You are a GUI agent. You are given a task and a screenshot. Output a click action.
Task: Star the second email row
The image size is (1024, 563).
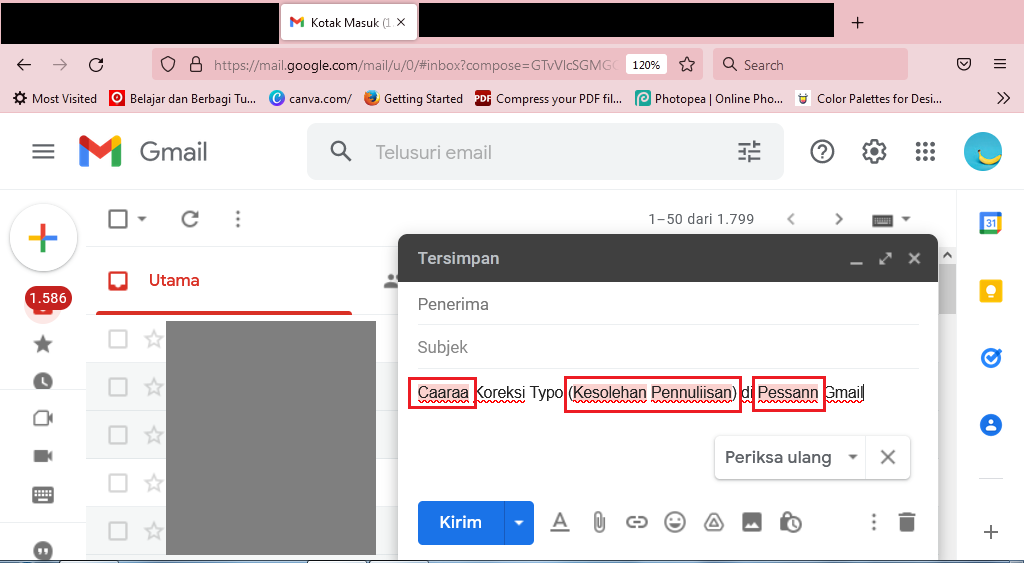pyautogui.click(x=153, y=387)
